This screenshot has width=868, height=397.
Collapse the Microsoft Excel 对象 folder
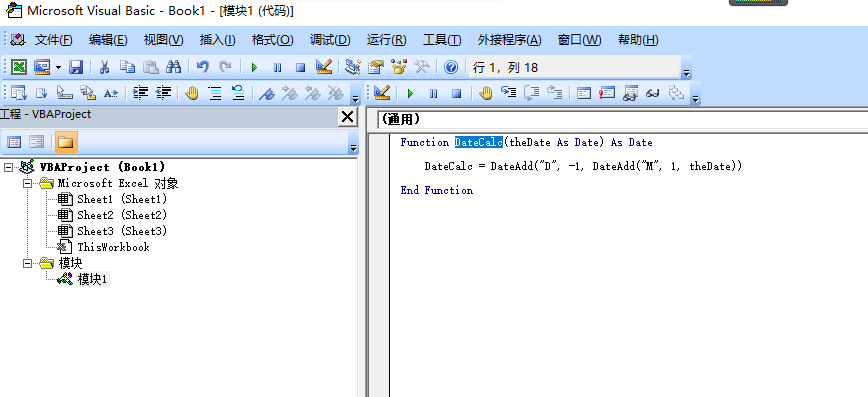[27, 183]
